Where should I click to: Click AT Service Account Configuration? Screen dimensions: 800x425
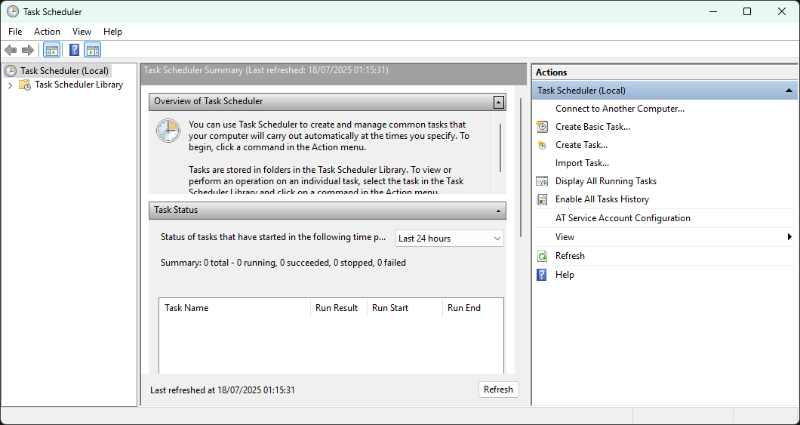[x=622, y=218]
